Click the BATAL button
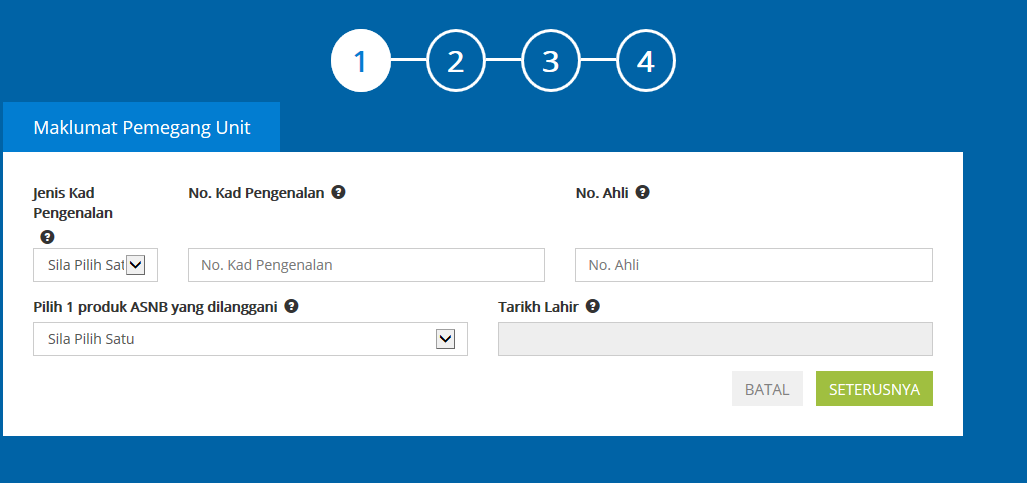1027x483 pixels. pyautogui.click(x=767, y=389)
